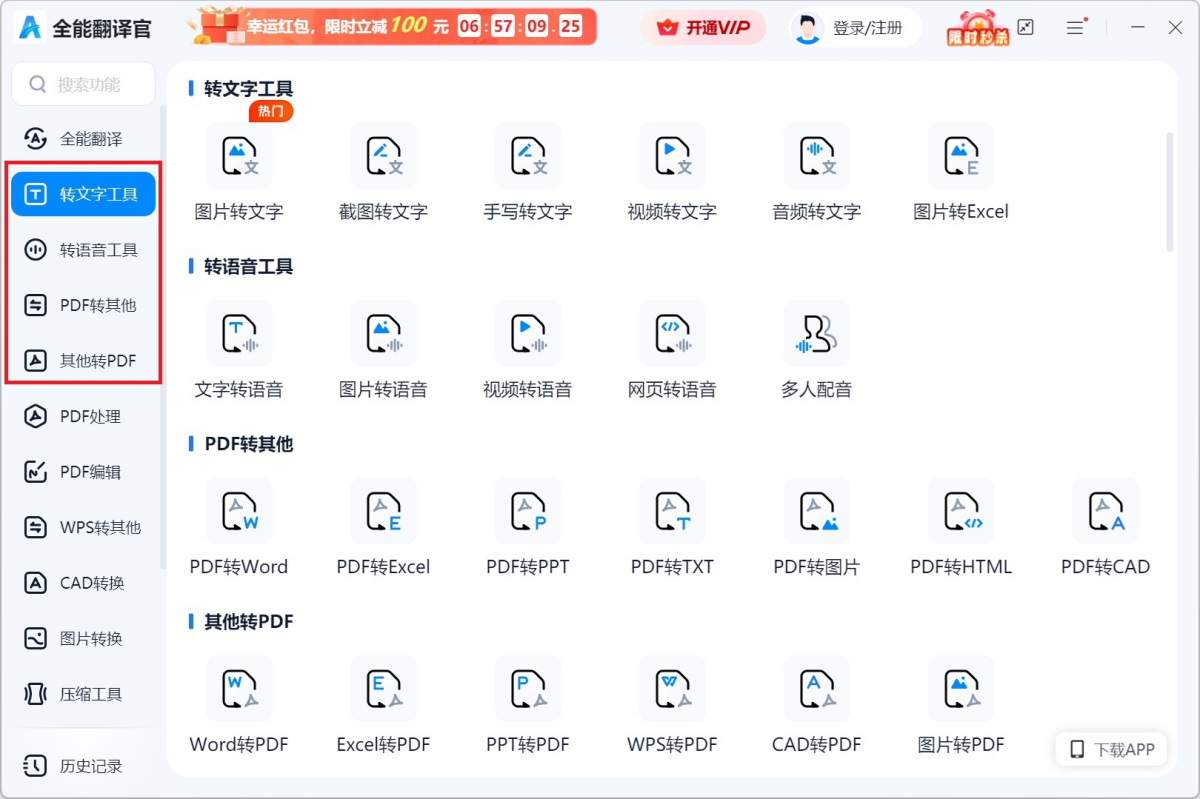Click the main content vertical scrollbar
This screenshot has height=799, width=1200.
tap(1169, 190)
